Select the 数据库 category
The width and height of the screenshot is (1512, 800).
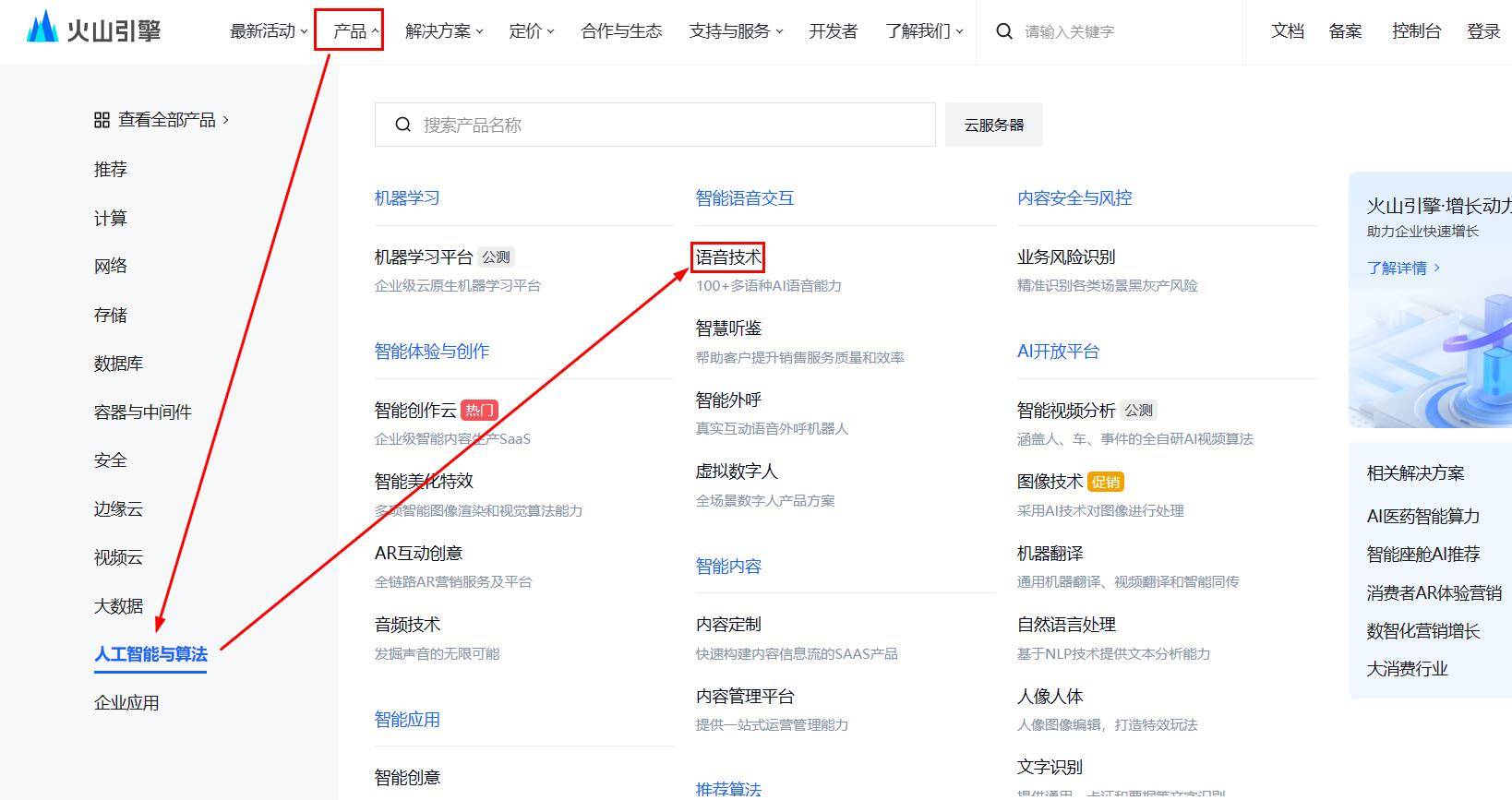(x=118, y=363)
